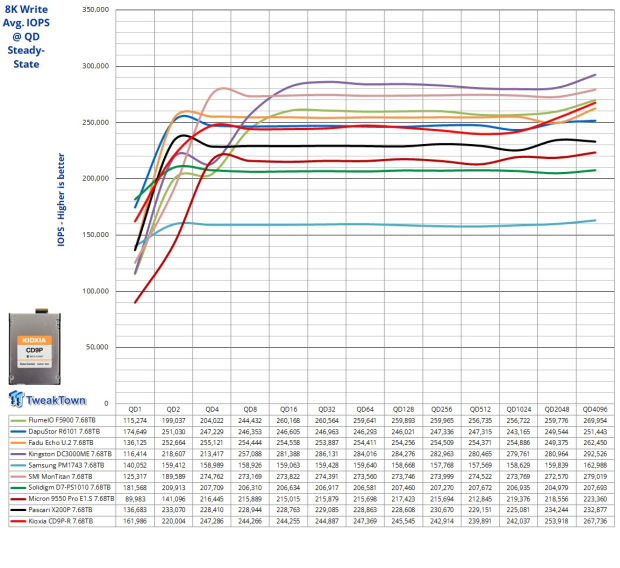Viewport: 620px width, 568px height.
Task: Click the QD4096 column header
Action: pyautogui.click(x=595, y=409)
